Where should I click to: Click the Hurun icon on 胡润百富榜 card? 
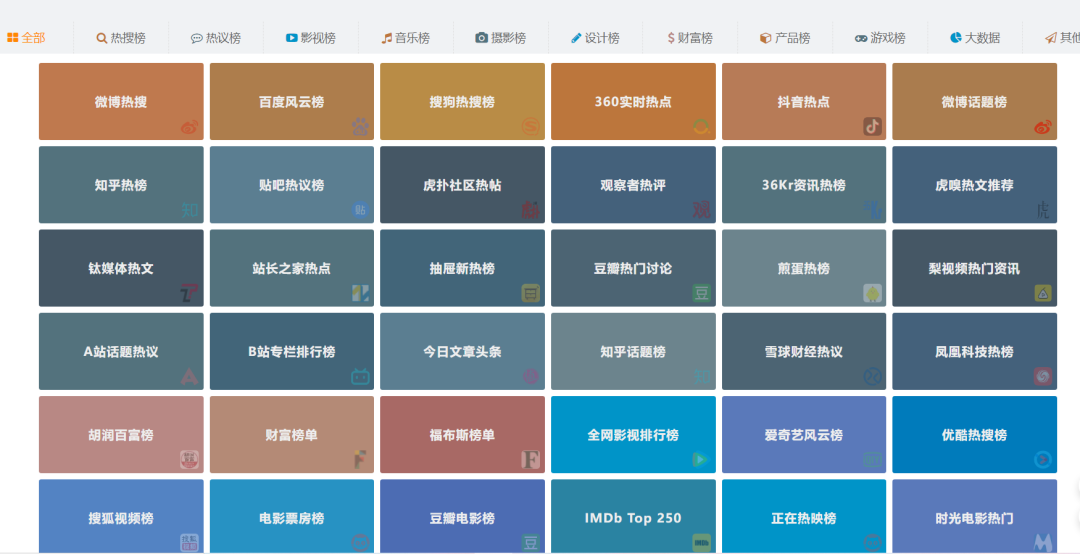click(189, 460)
